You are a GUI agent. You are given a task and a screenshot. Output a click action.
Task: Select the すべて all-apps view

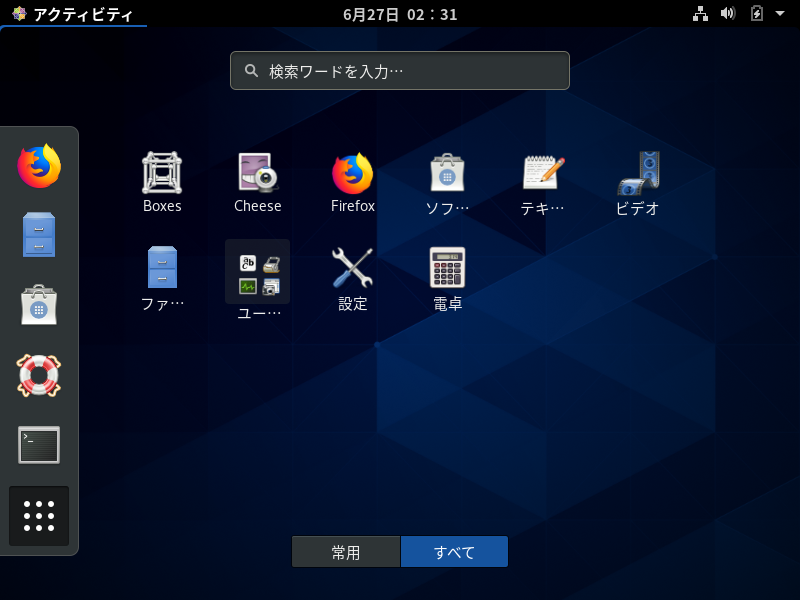pos(454,551)
